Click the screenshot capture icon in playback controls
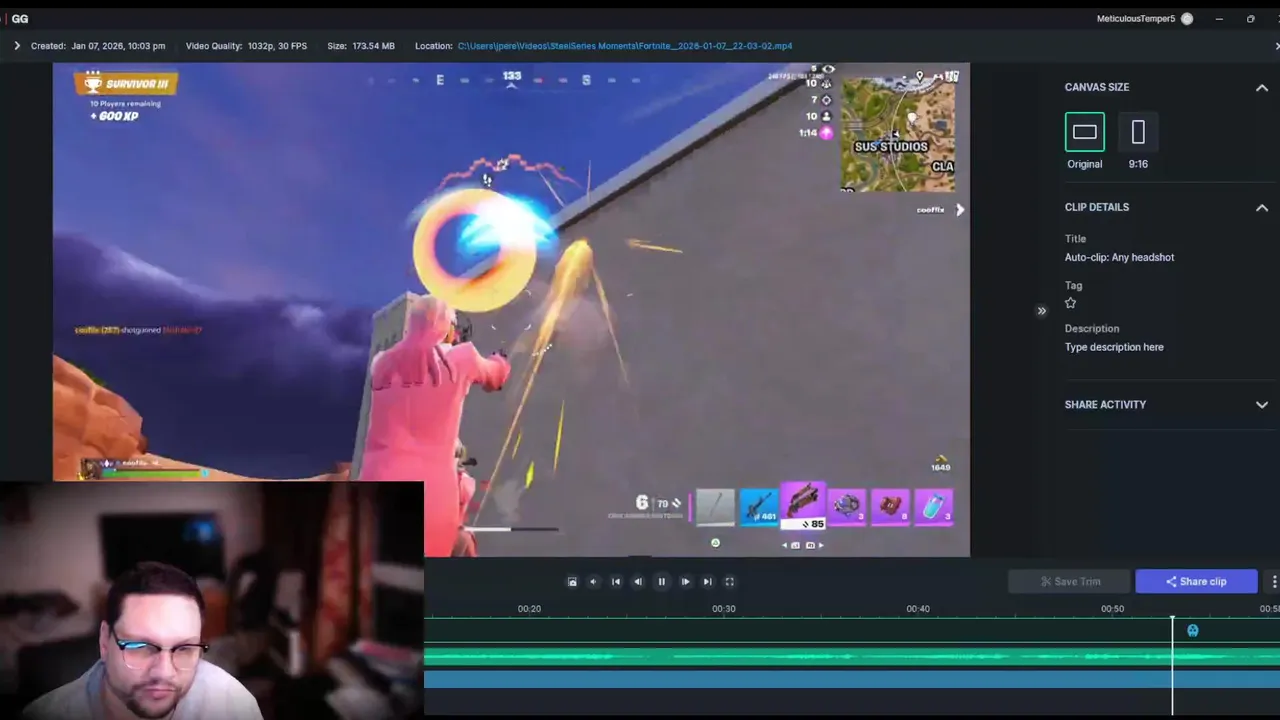Image resolution: width=1280 pixels, height=720 pixels. (x=572, y=581)
